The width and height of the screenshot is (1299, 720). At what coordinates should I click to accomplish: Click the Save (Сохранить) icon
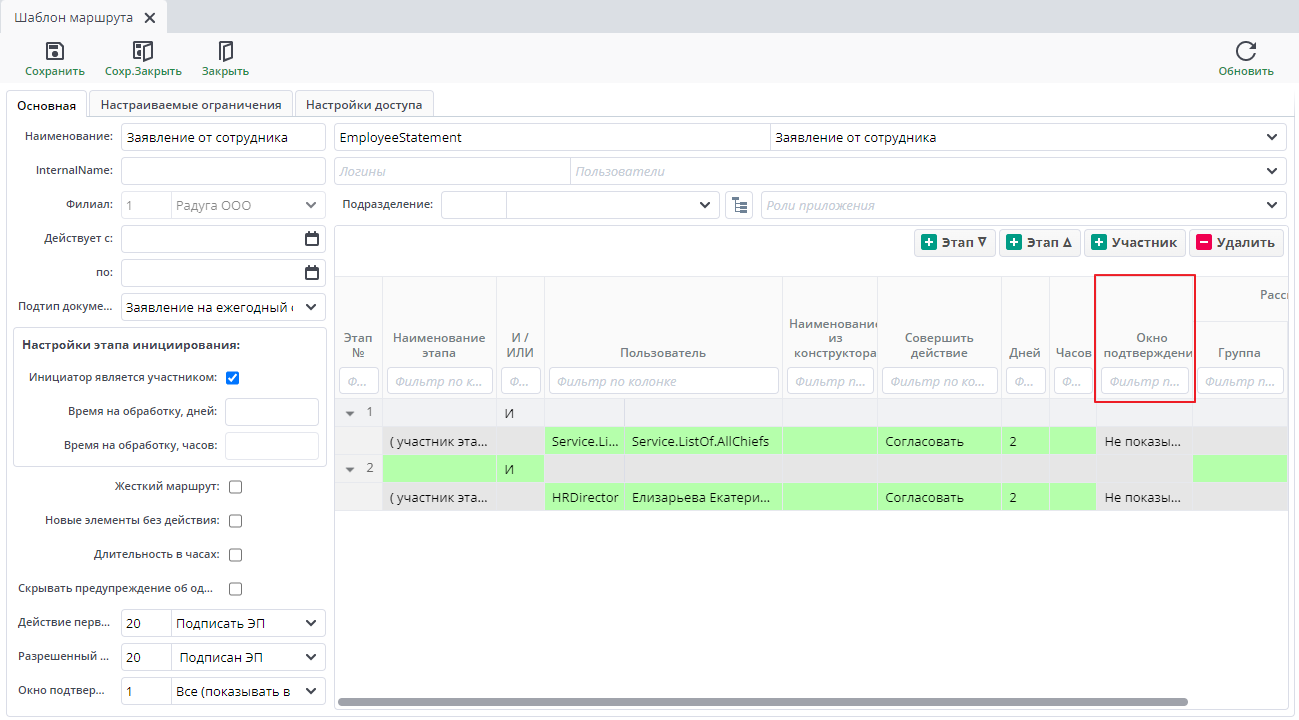[x=55, y=52]
